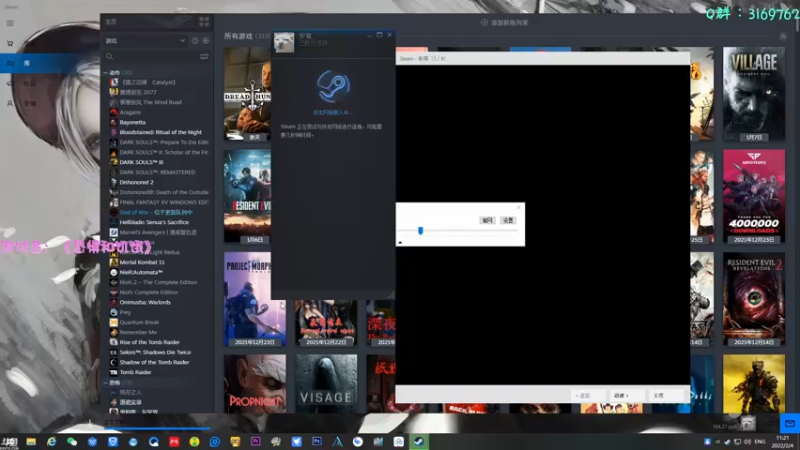The height and width of the screenshot is (450, 800).
Task: Select Bayonetta in the game list
Action: [132, 122]
